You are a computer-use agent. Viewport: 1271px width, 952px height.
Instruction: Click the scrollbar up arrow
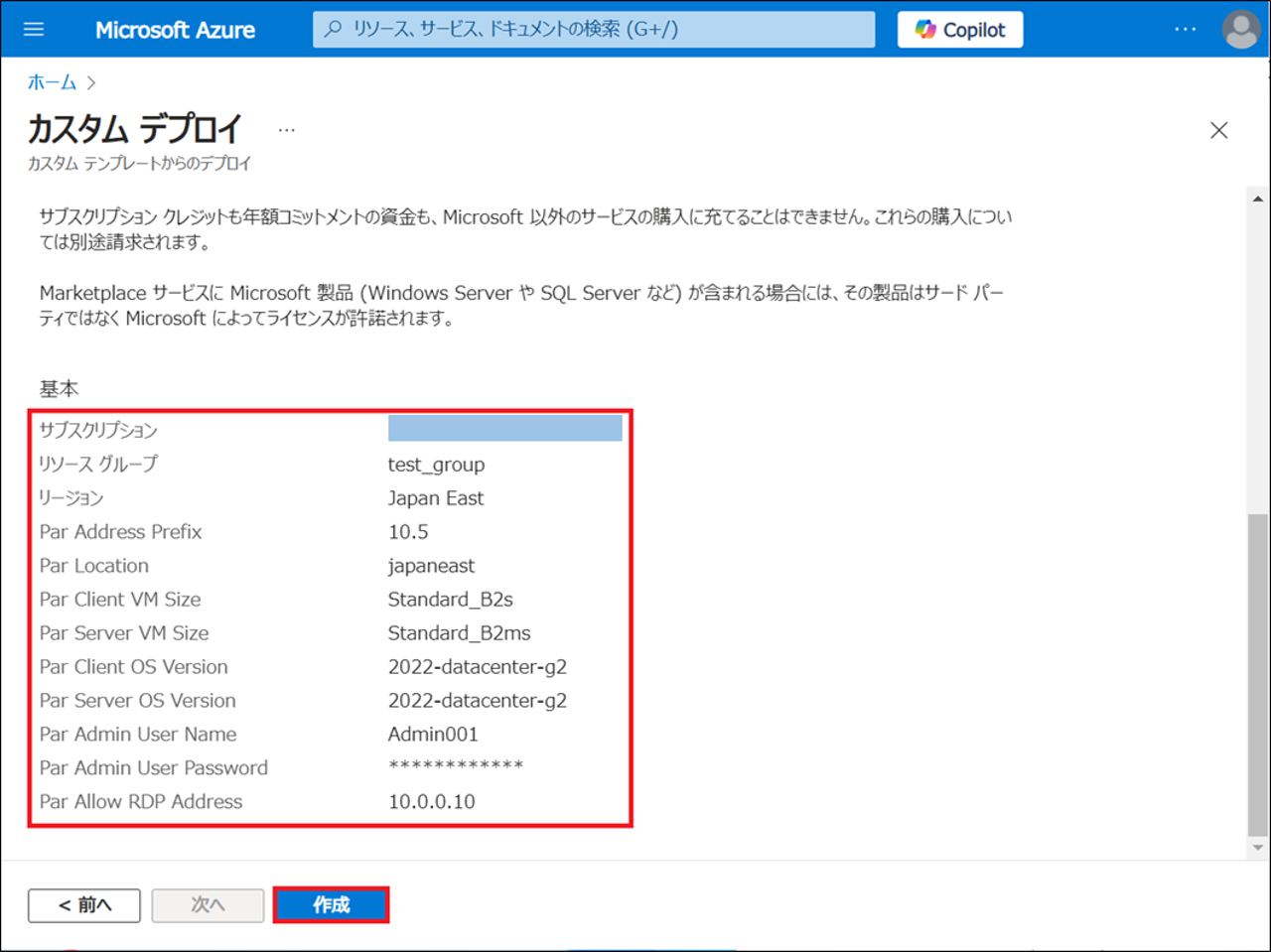tap(1258, 199)
